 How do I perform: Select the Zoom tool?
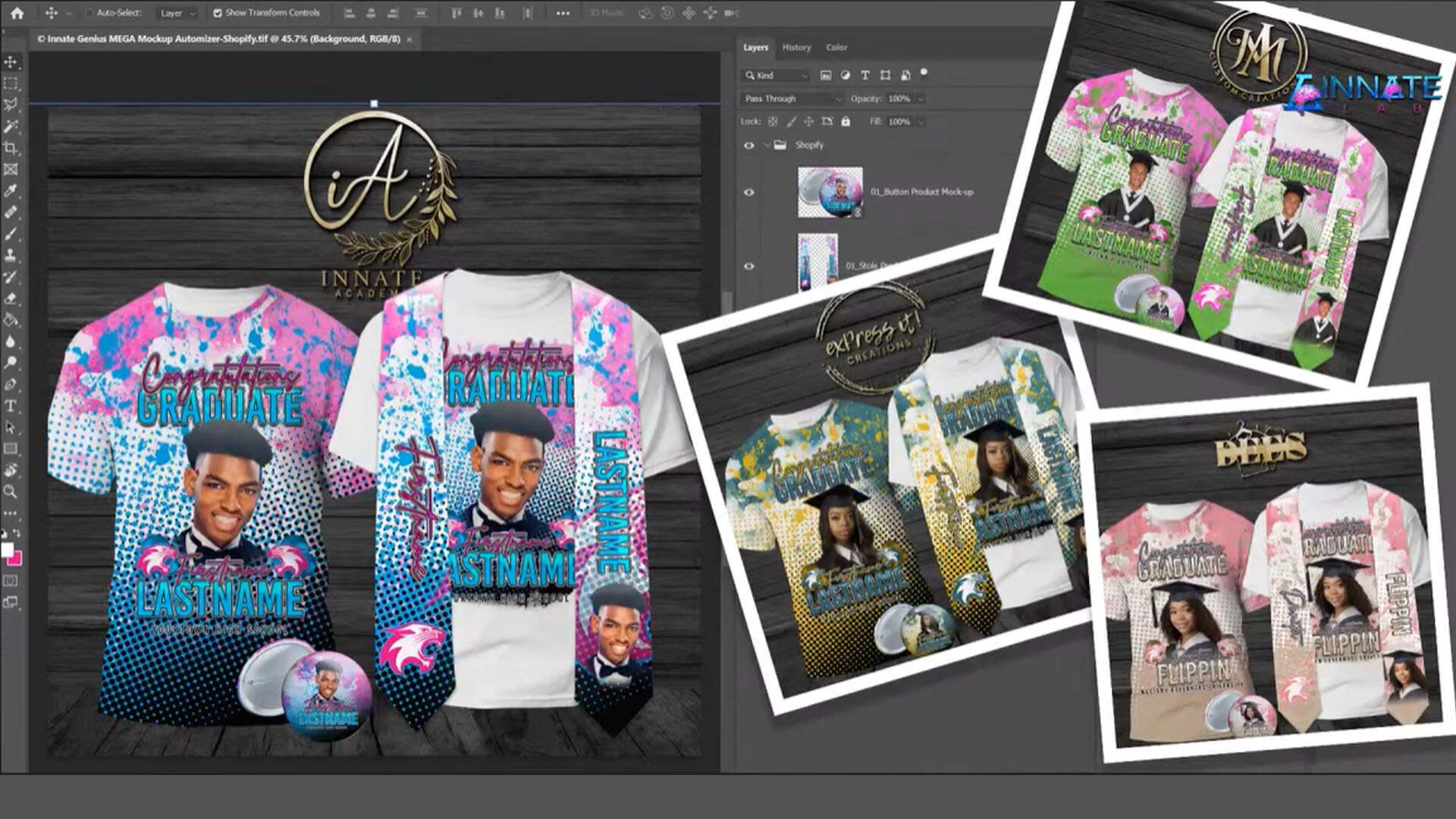(11, 492)
